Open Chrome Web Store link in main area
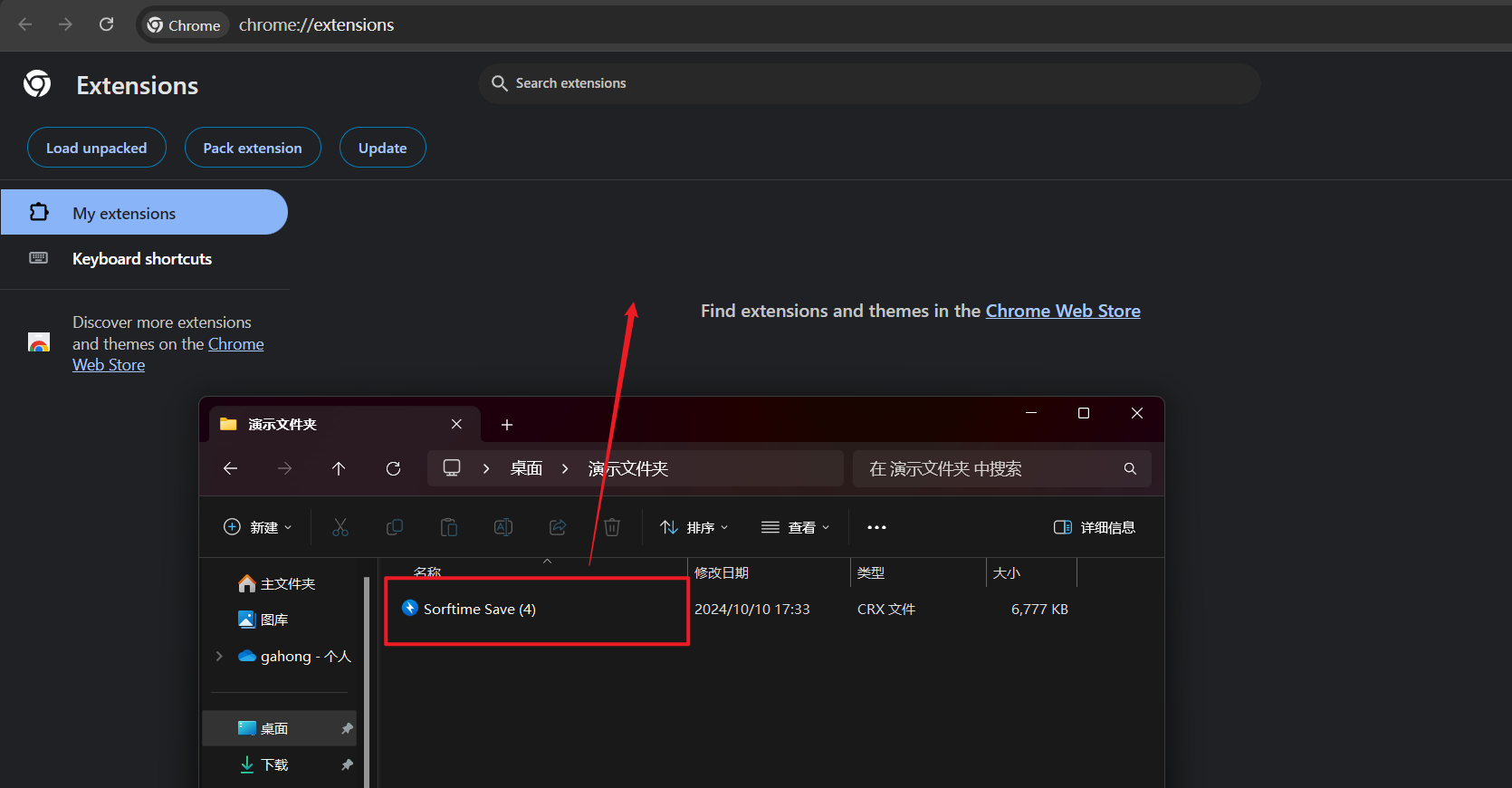The image size is (1512, 788). click(1063, 311)
